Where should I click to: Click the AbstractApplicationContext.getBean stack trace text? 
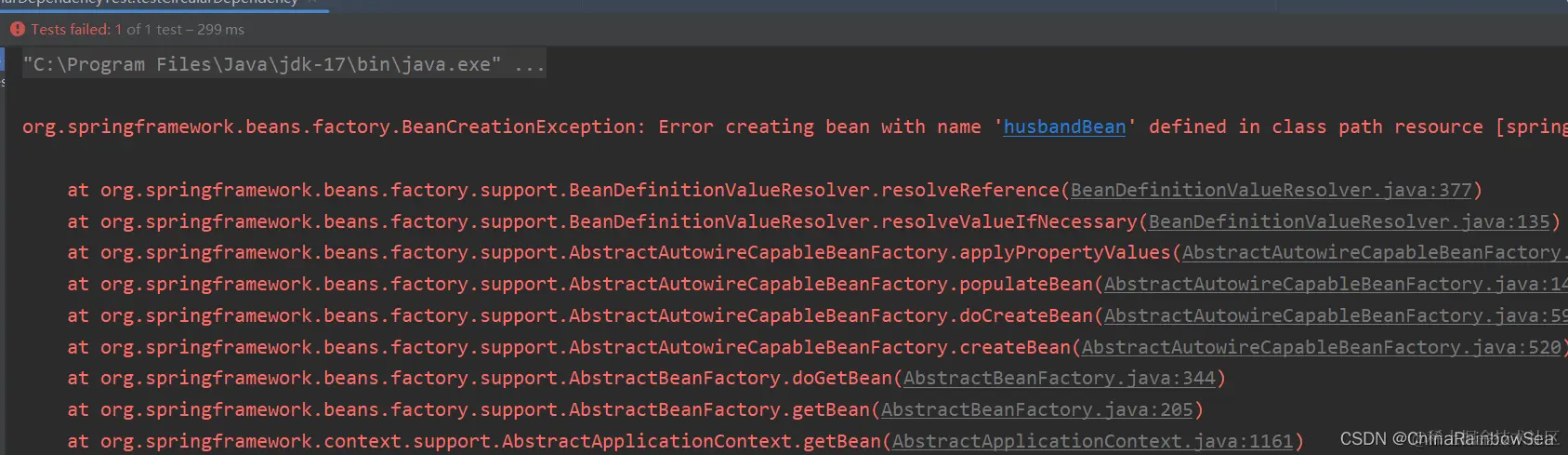(x=692, y=441)
